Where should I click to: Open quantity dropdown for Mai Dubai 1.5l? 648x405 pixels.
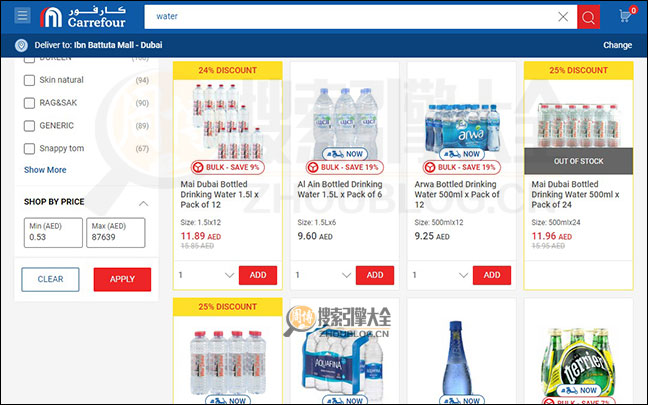coord(206,275)
